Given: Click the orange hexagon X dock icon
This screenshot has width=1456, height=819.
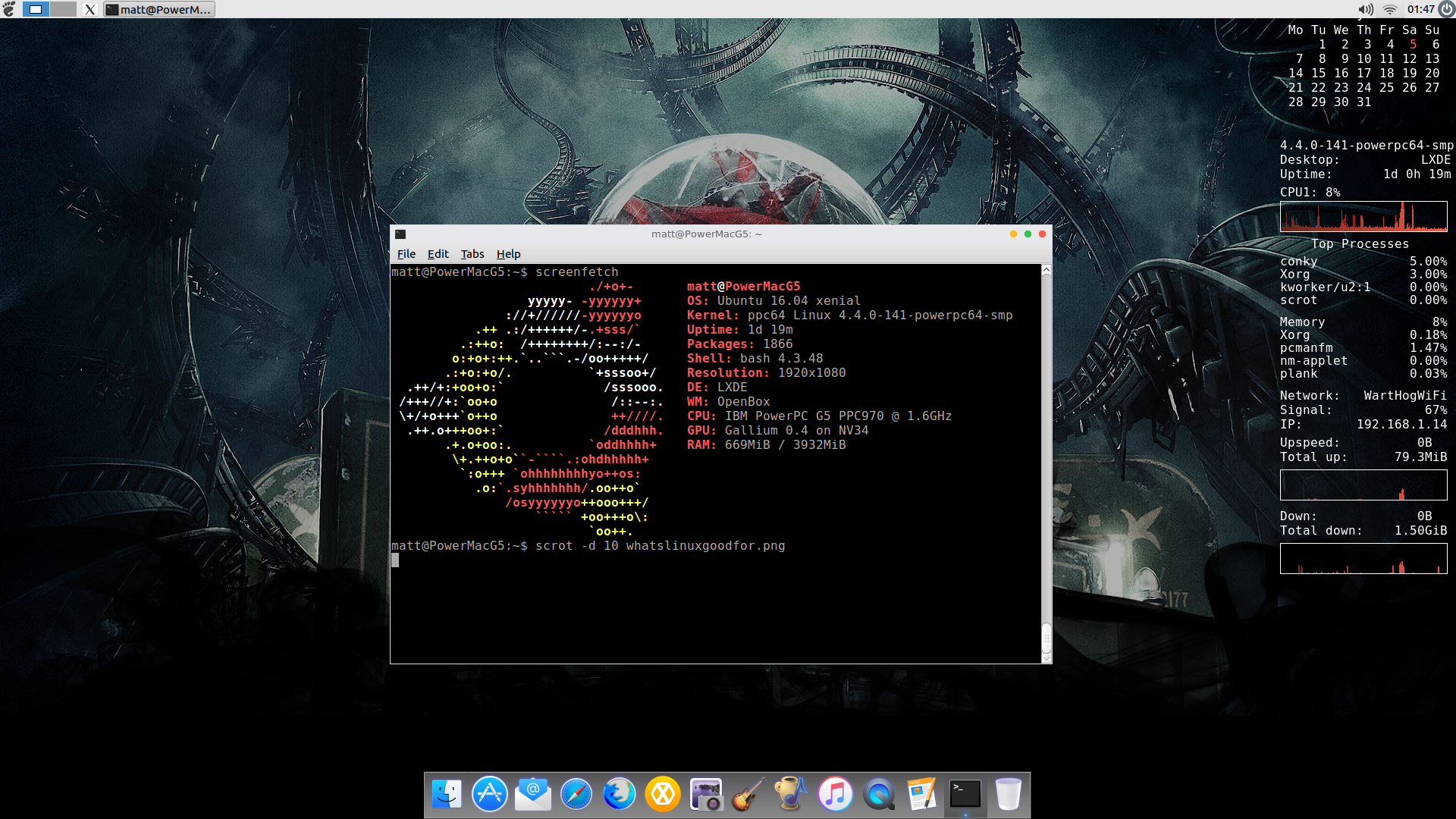Looking at the screenshot, I should (663, 794).
